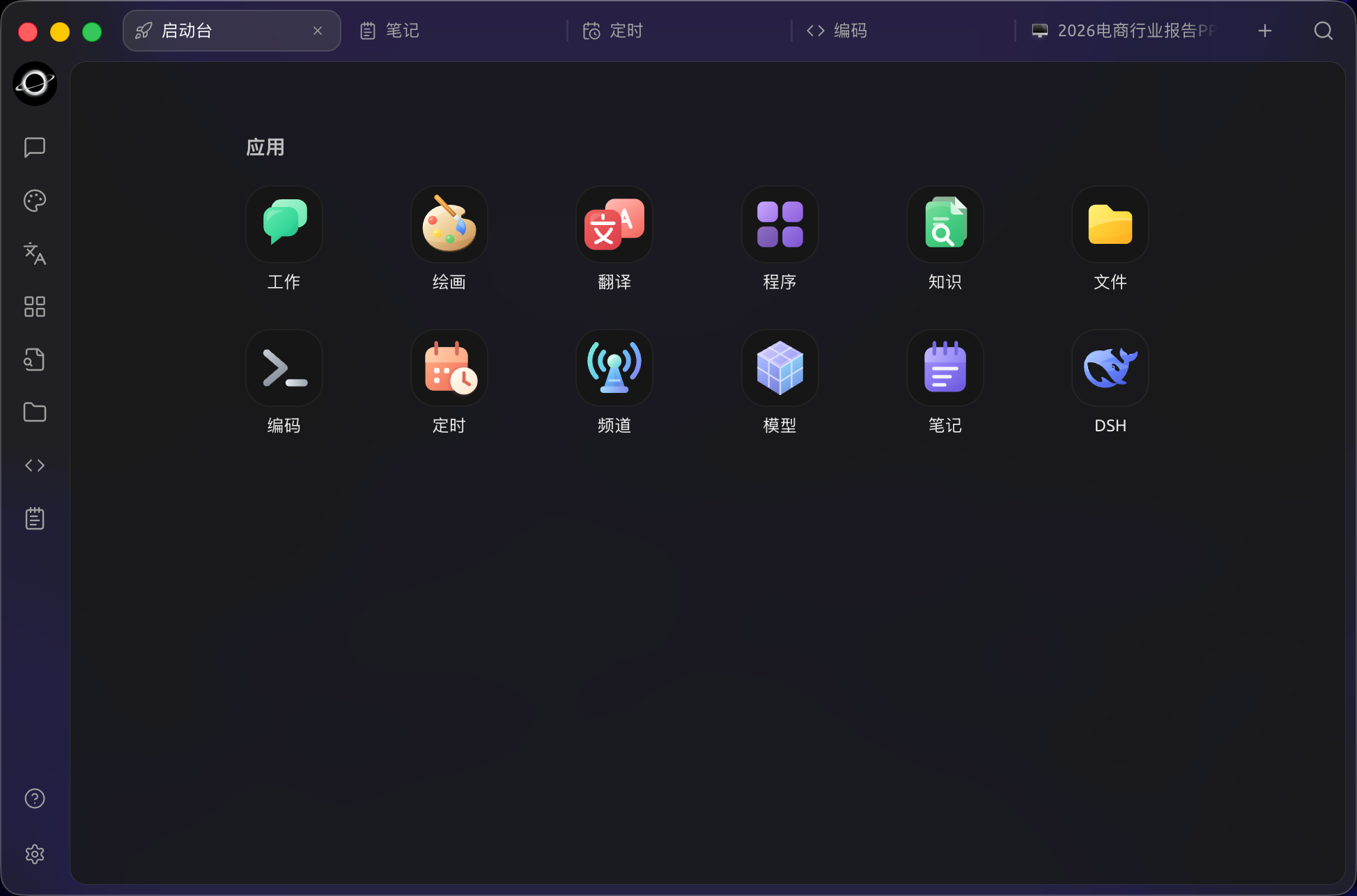The width and height of the screenshot is (1357, 896).
Task: Open help via question mark icon
Action: click(35, 798)
